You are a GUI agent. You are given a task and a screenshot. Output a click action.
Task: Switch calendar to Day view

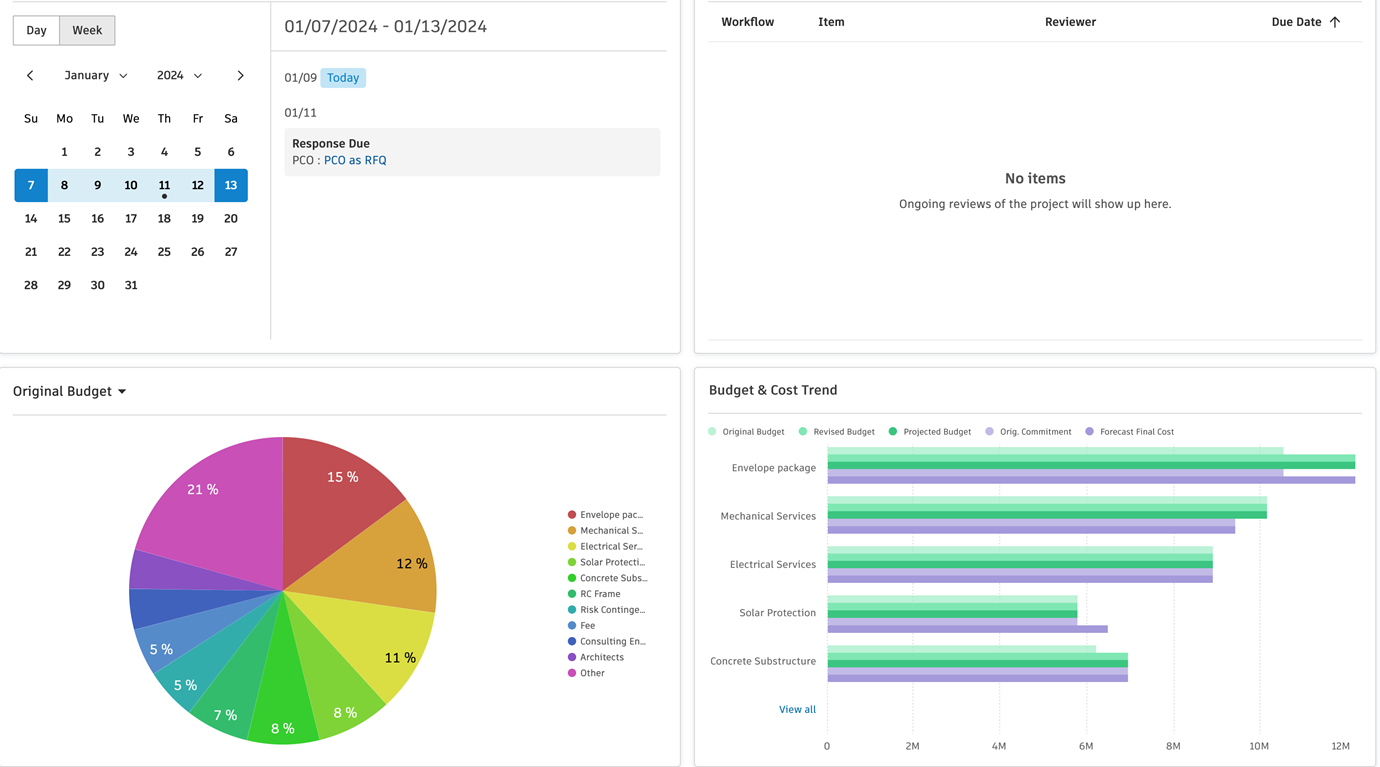[x=36, y=30]
